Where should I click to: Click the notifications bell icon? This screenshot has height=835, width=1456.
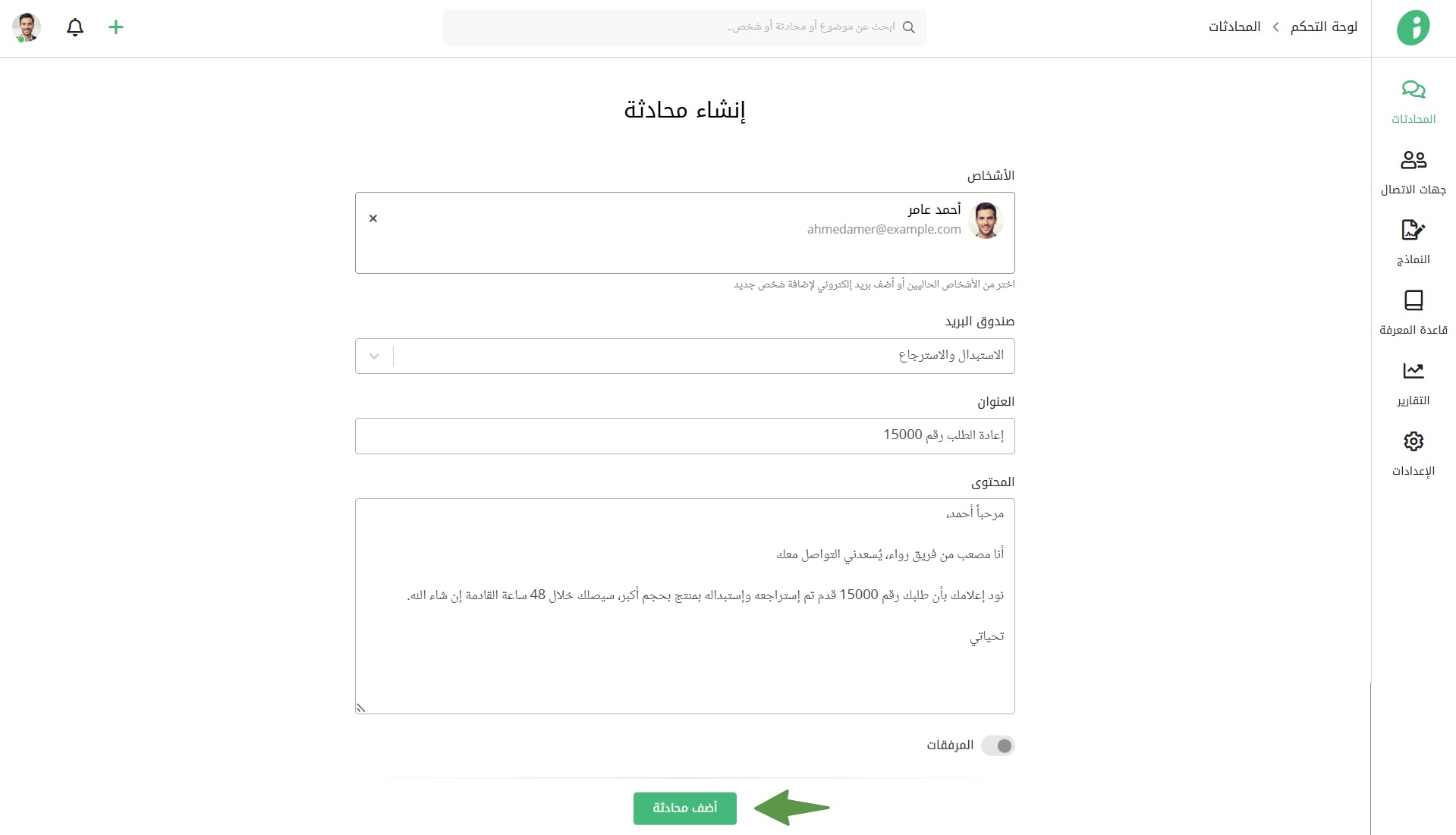point(75,27)
